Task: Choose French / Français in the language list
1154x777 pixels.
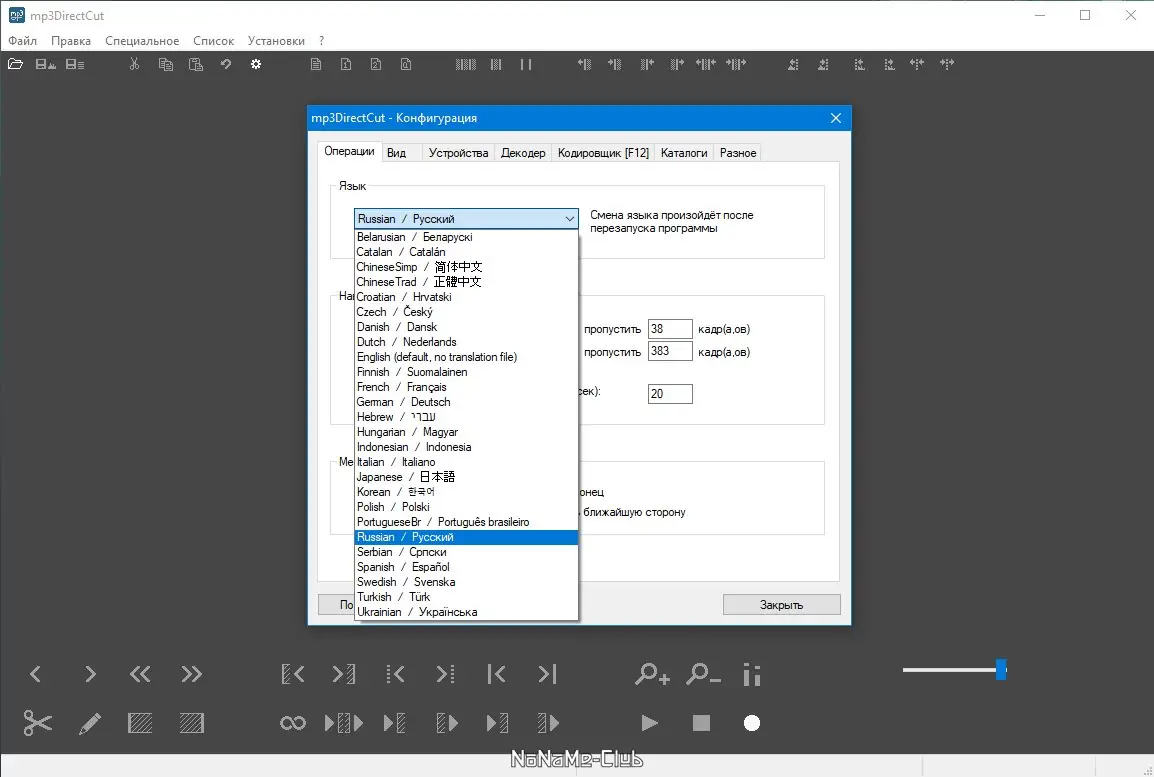Action: 466,387
